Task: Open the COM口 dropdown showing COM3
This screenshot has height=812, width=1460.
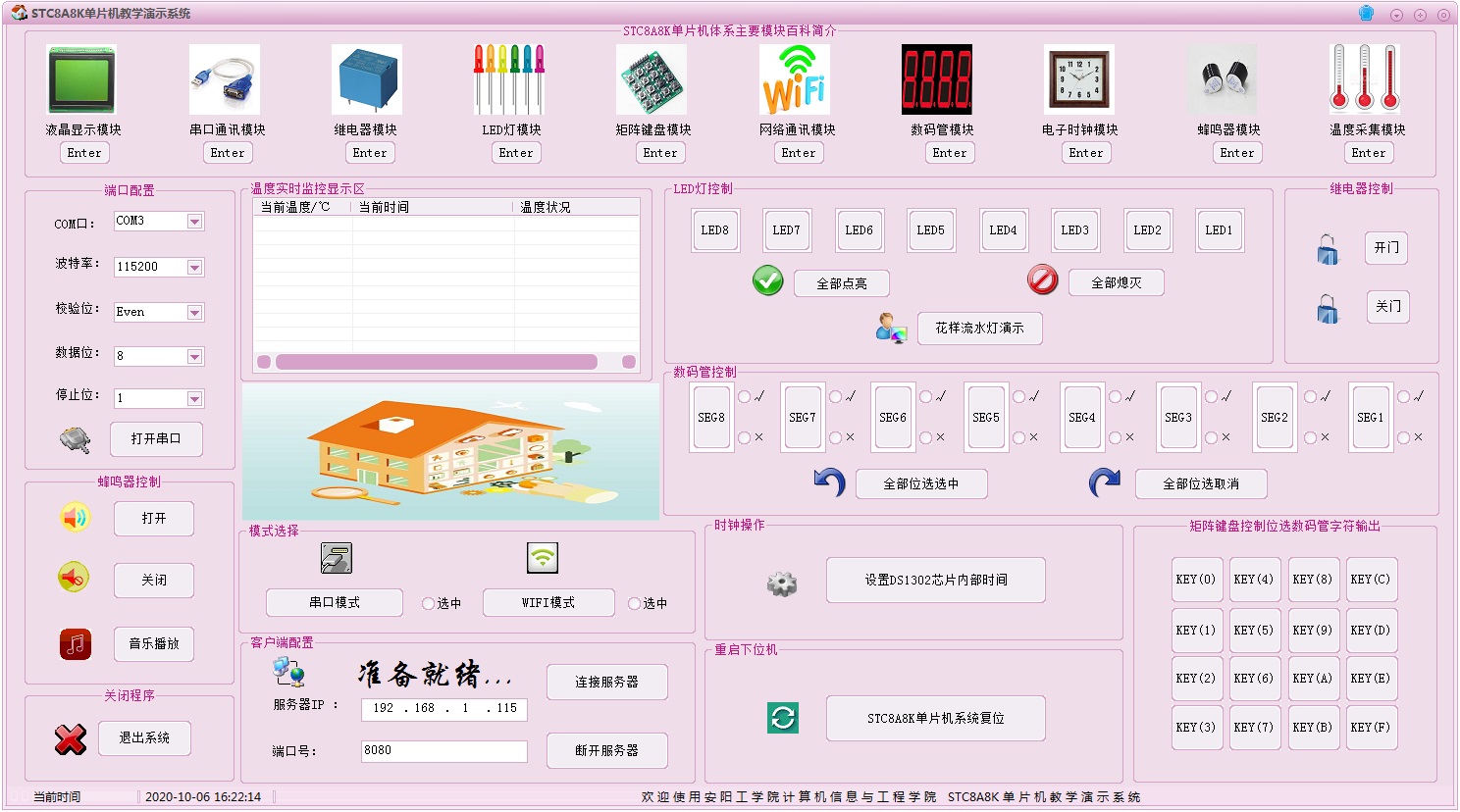Action: coord(195,222)
